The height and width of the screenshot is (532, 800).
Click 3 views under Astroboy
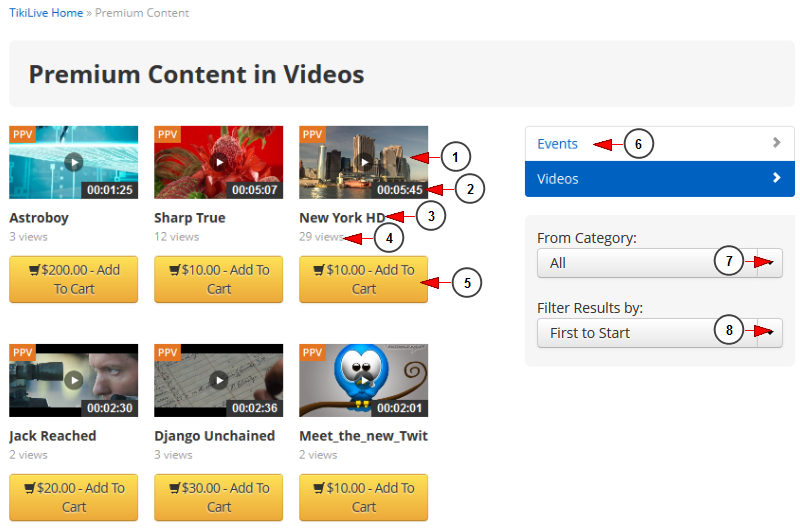pyautogui.click(x=28, y=237)
